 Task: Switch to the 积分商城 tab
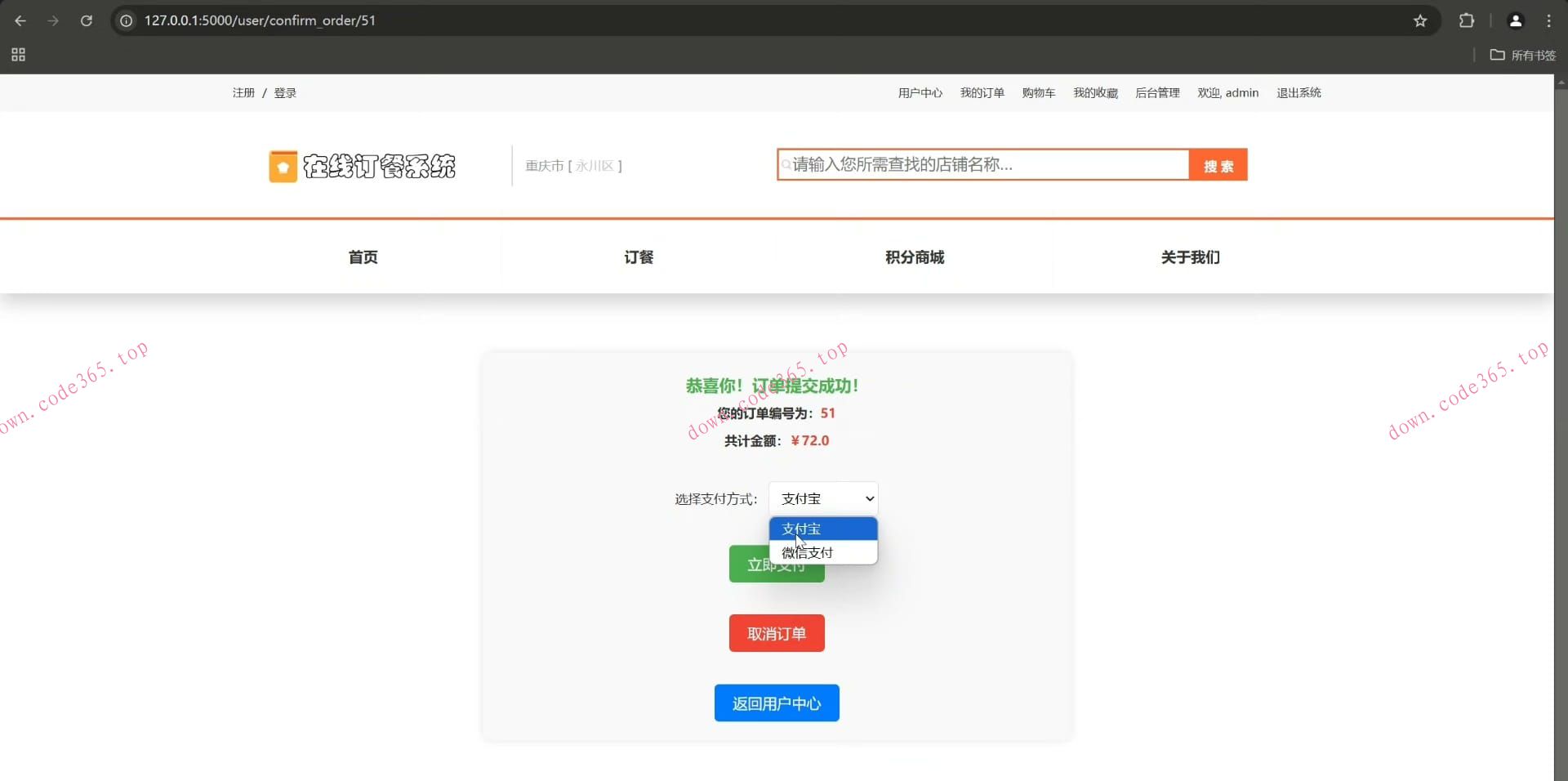tap(913, 257)
